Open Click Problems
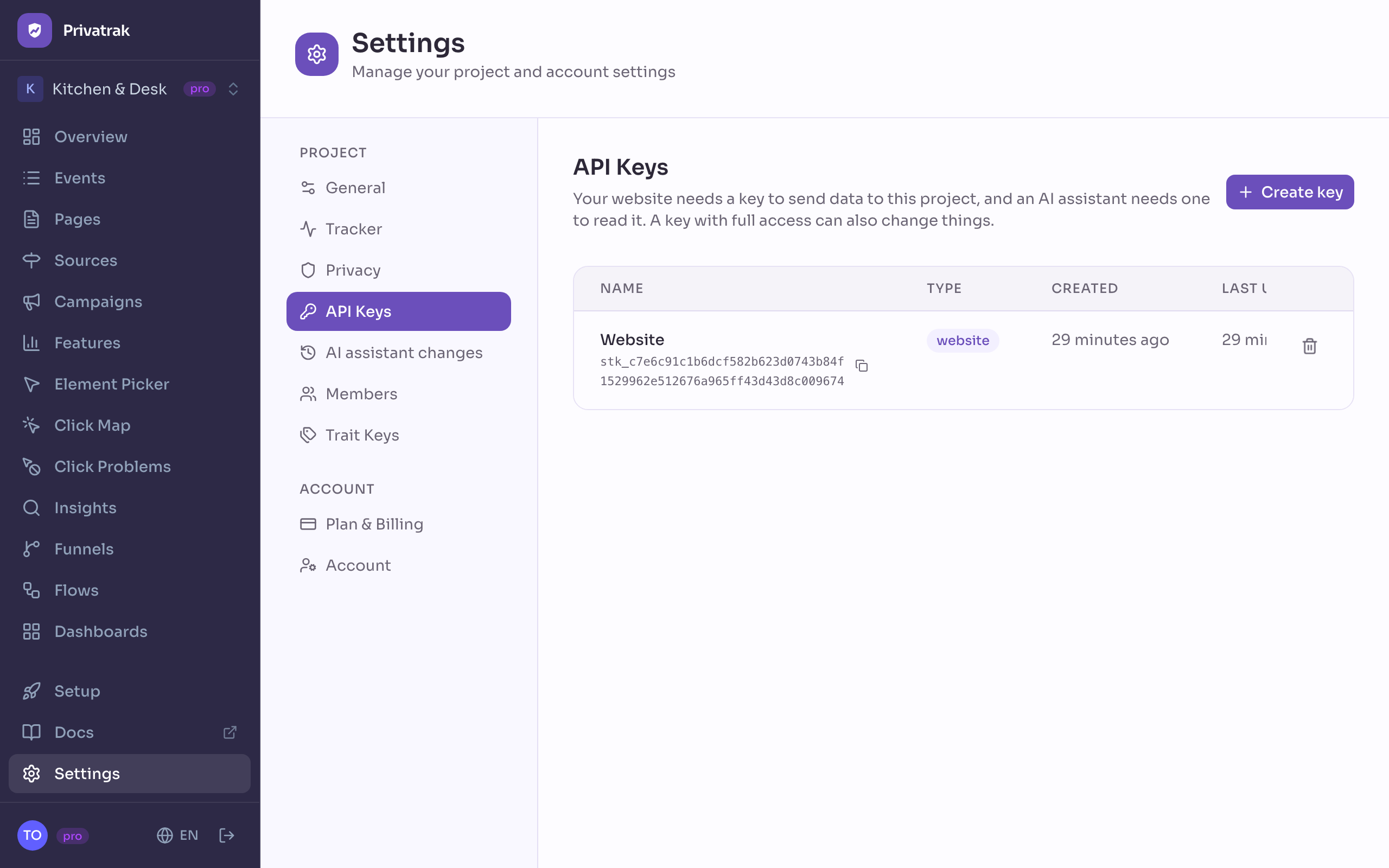Viewport: 1389px width, 868px height. [x=130, y=467]
